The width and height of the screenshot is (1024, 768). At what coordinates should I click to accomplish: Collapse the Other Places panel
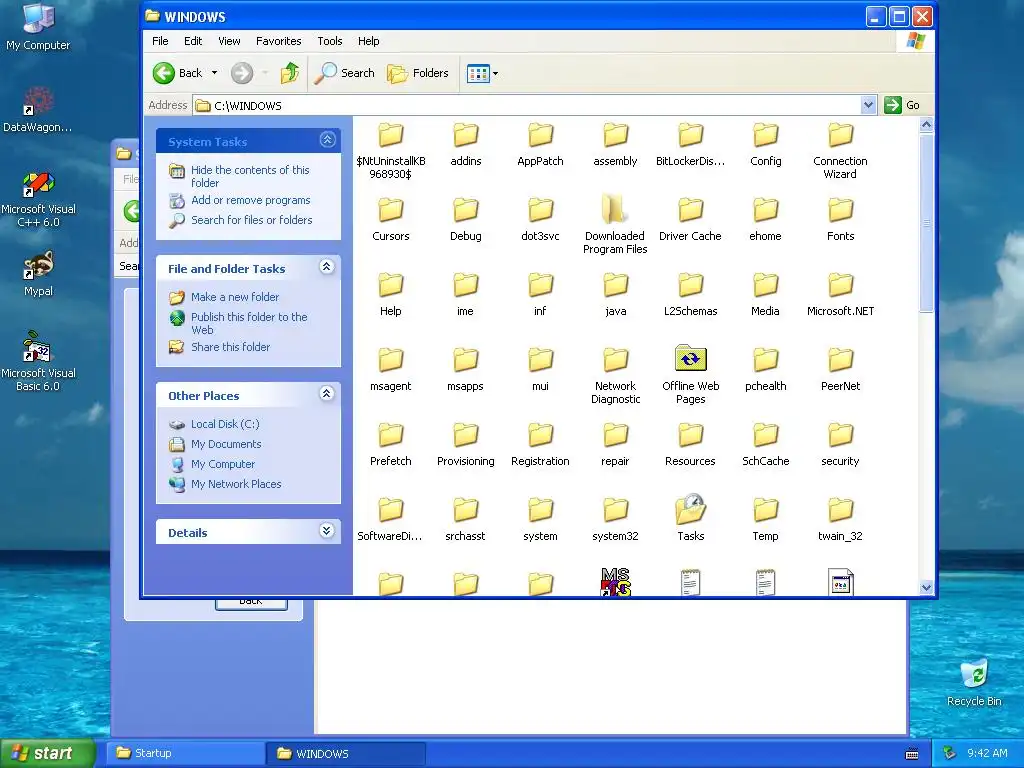point(327,393)
